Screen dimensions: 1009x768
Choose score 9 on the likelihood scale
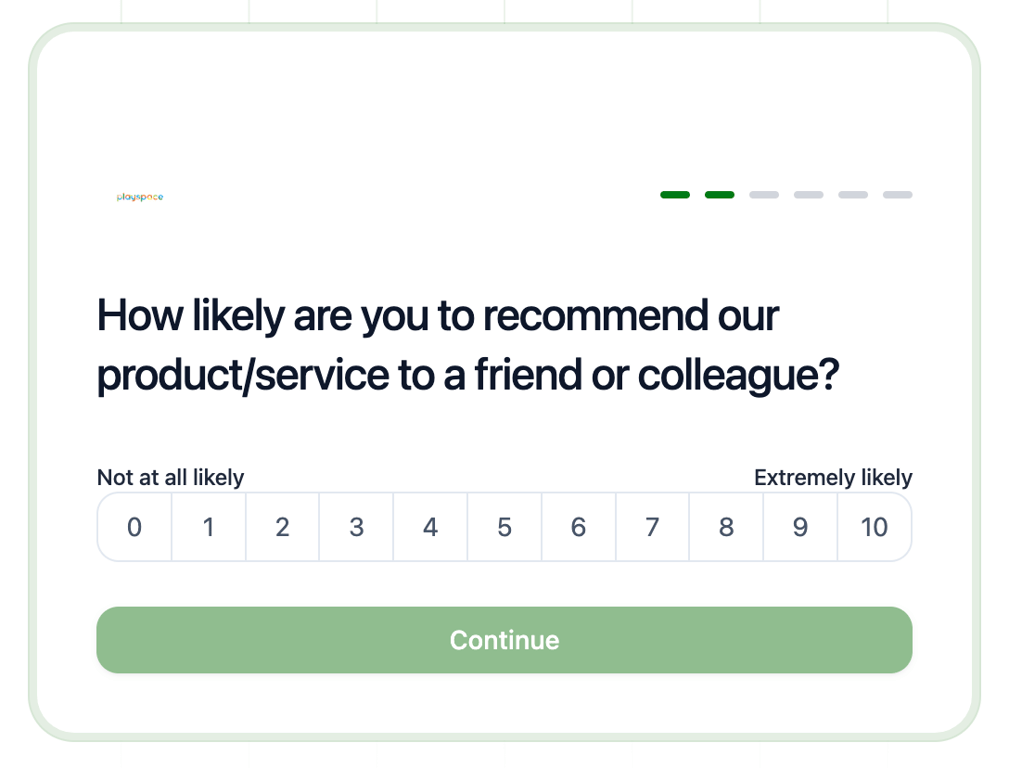(800, 527)
